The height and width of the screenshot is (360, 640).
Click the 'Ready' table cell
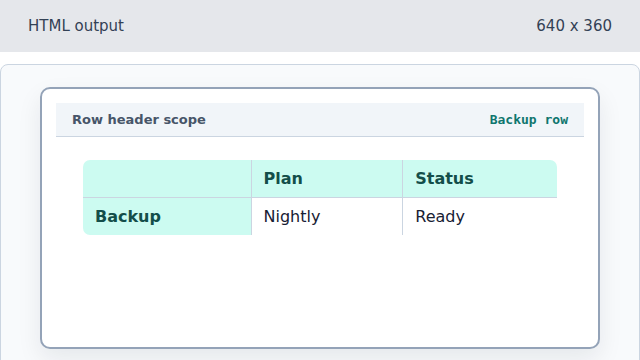point(480,216)
